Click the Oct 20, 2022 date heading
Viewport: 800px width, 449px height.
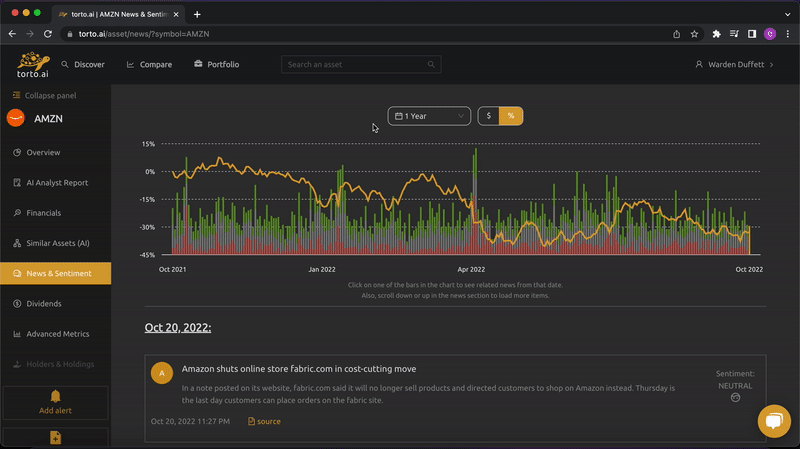pyautogui.click(x=178, y=328)
